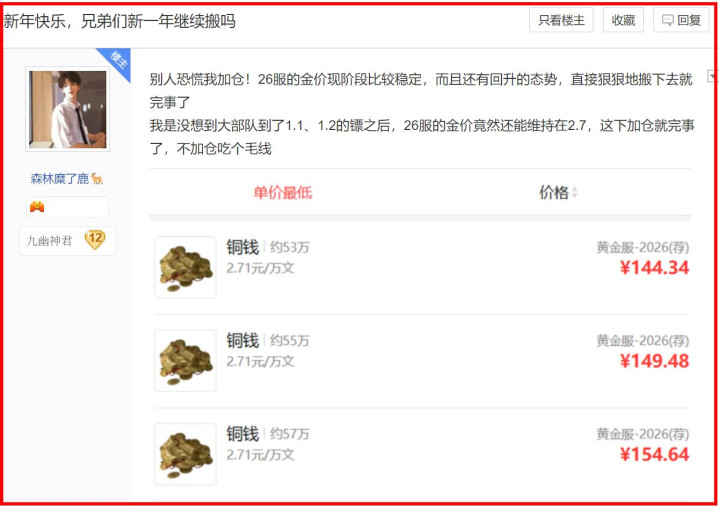
Task: Toggle the 价格 sort arrows
Action: 574,193
